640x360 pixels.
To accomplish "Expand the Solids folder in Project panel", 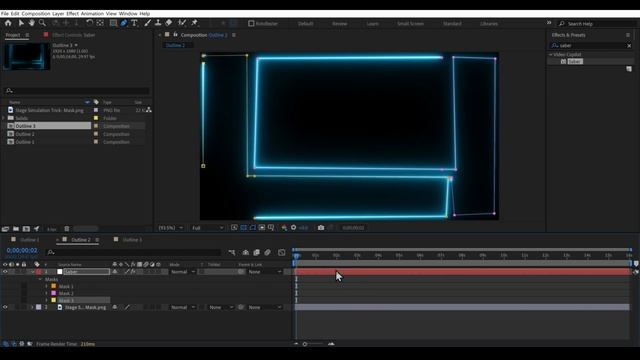I will (4, 118).
